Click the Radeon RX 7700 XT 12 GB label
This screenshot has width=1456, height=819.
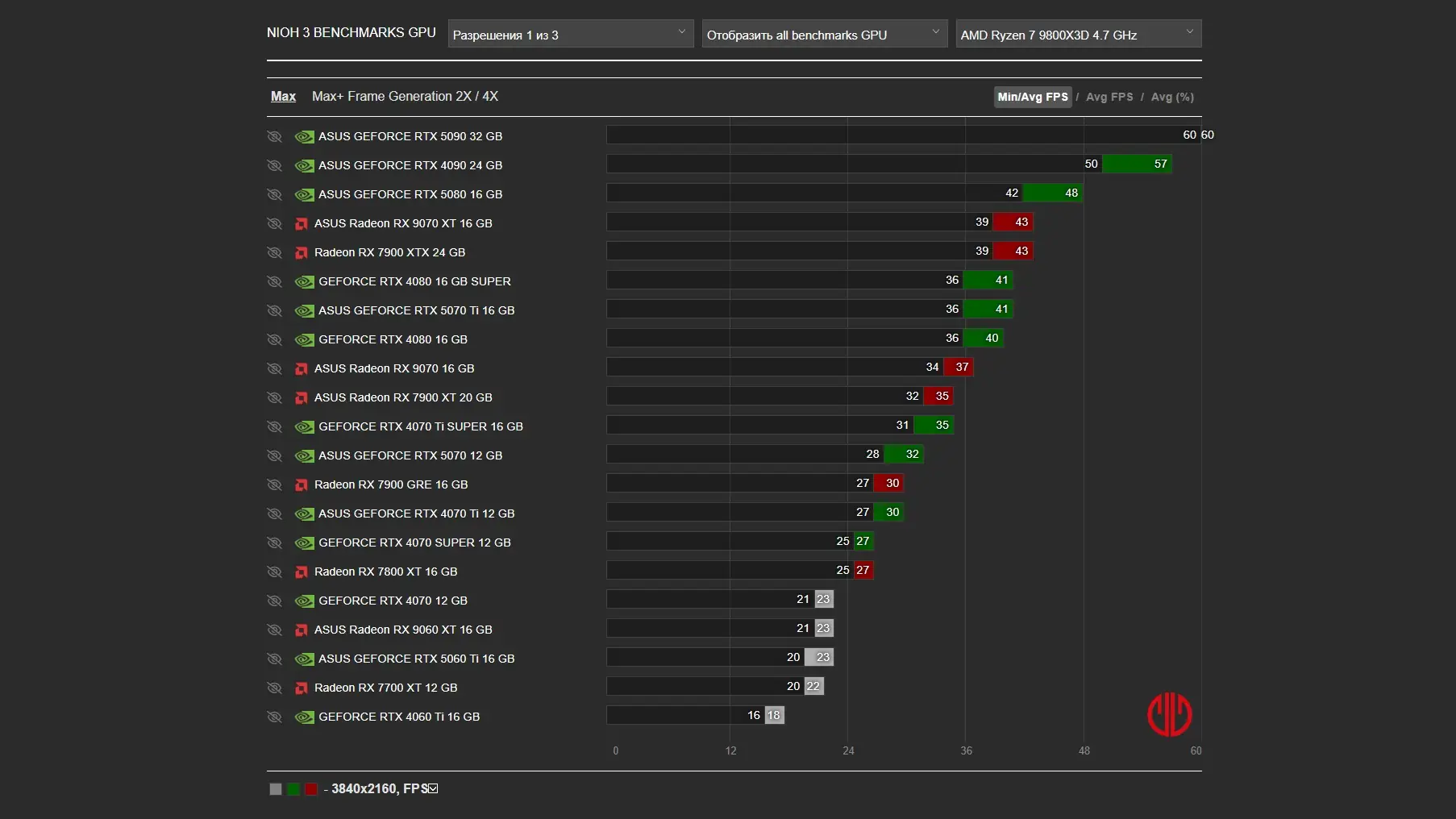click(386, 688)
